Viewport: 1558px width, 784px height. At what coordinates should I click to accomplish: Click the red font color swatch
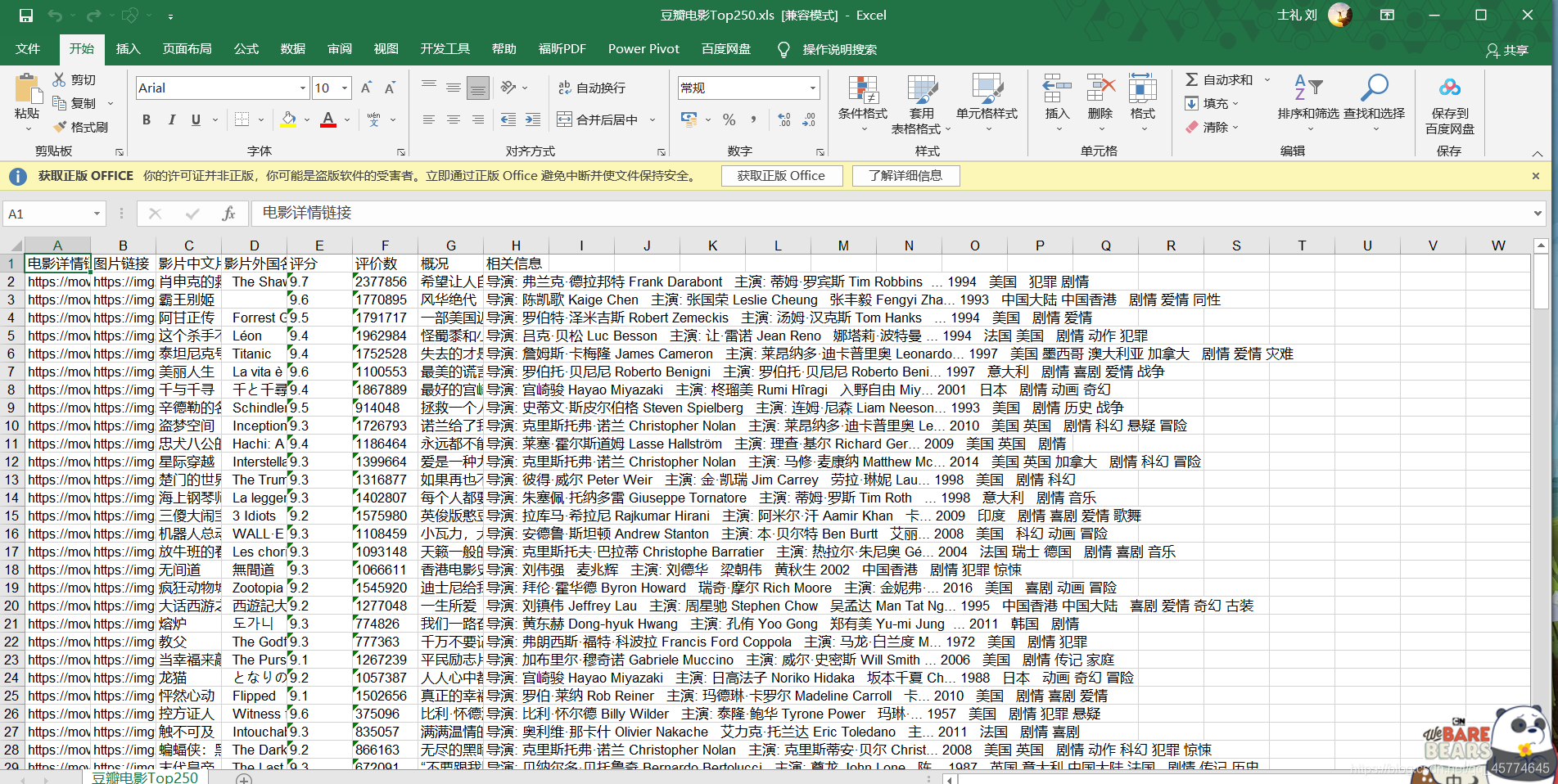[x=328, y=119]
